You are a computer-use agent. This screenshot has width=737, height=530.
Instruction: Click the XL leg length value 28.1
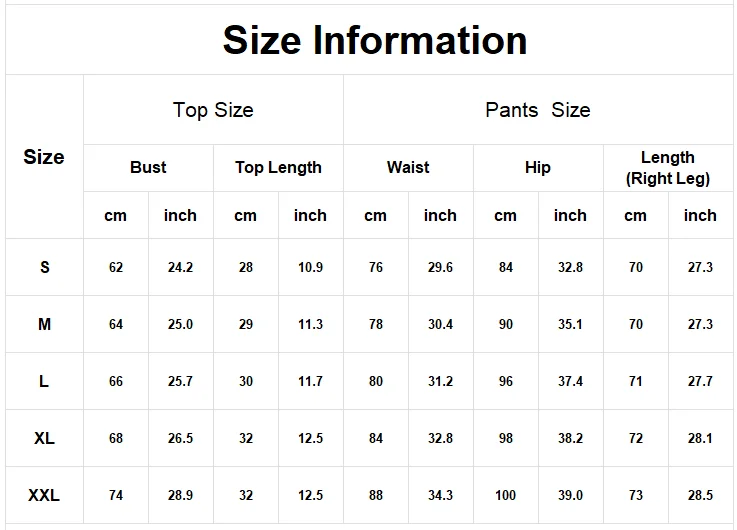point(700,438)
